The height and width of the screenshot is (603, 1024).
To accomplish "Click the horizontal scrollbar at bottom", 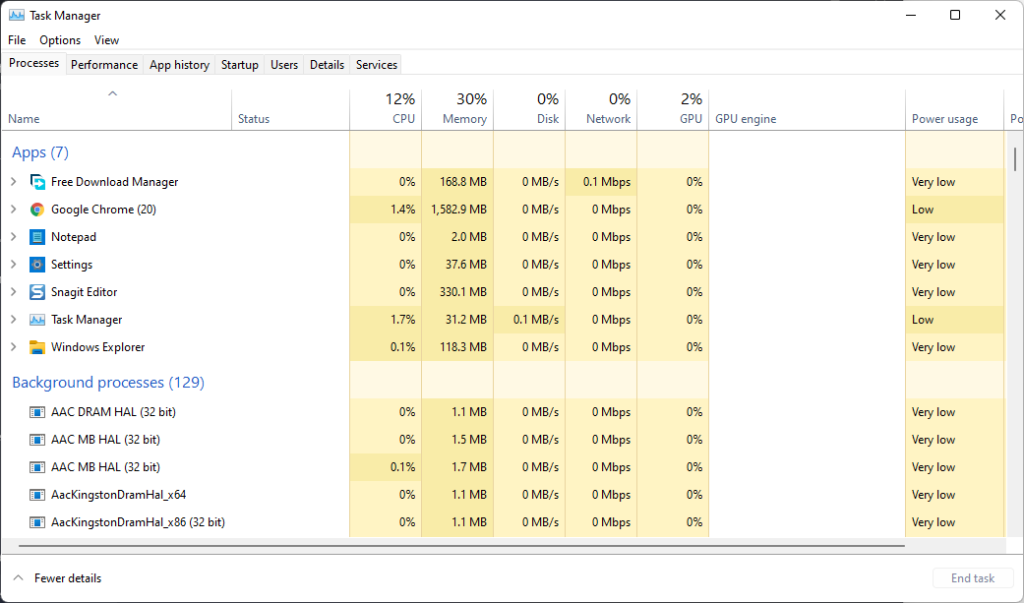I will pyautogui.click(x=462, y=545).
